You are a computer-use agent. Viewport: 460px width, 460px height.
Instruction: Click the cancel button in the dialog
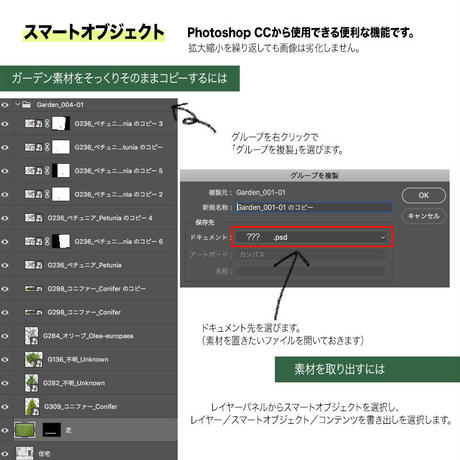pyautogui.click(x=424, y=216)
